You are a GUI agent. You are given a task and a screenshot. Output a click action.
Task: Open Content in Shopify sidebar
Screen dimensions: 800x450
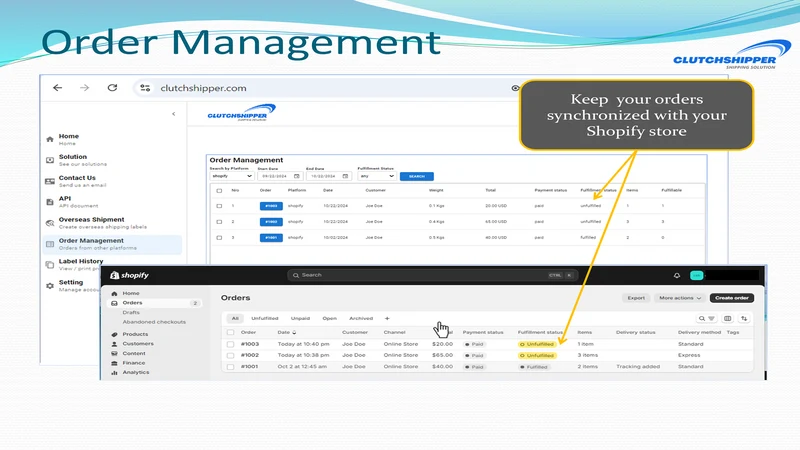(x=134, y=354)
